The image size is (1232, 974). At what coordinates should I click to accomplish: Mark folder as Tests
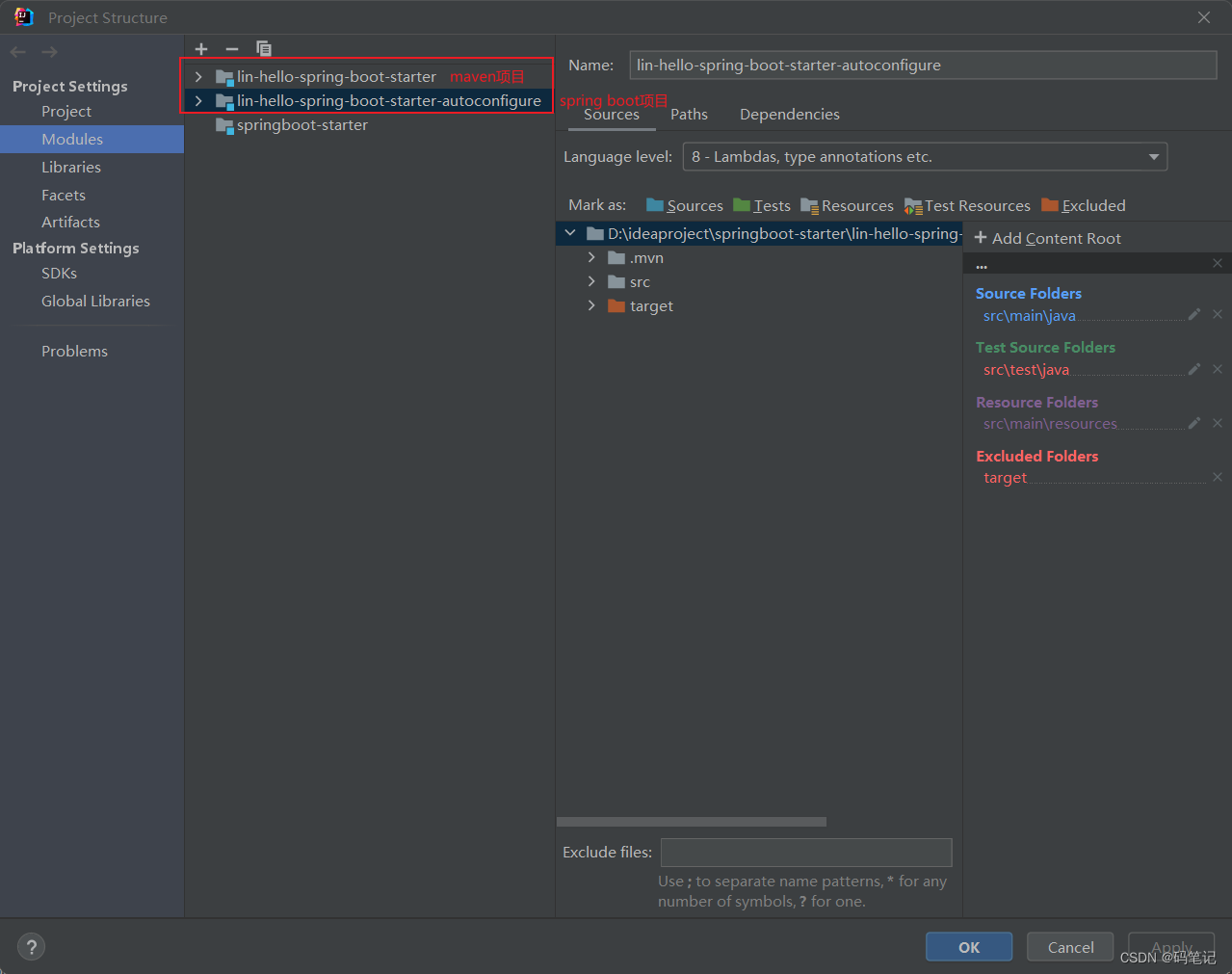click(762, 205)
